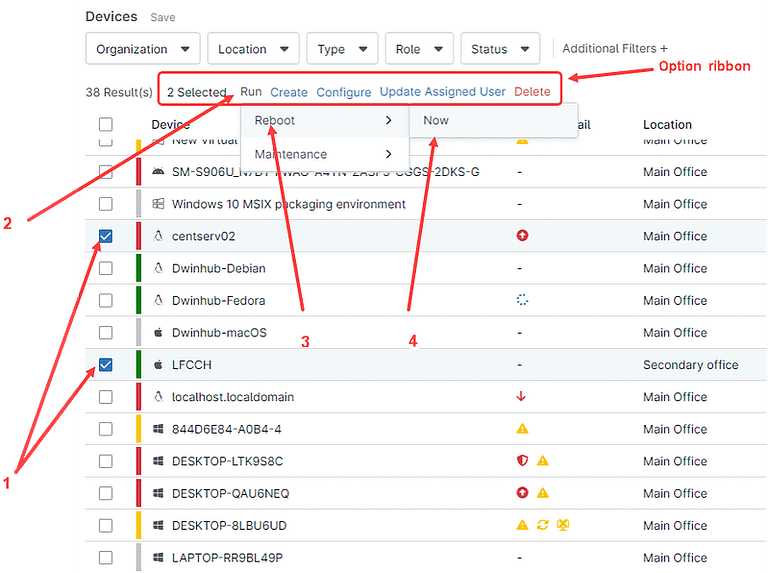Expand the Location filter dropdown
The image size is (768, 573).
[x=254, y=49]
